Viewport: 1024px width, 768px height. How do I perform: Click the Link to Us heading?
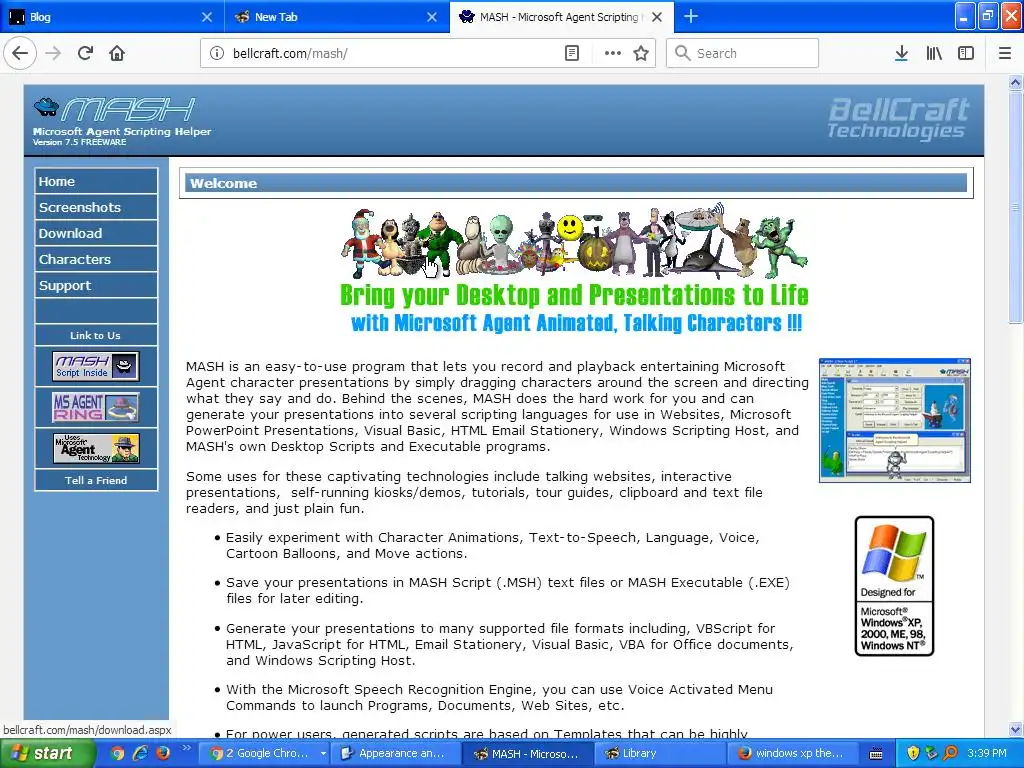point(95,336)
